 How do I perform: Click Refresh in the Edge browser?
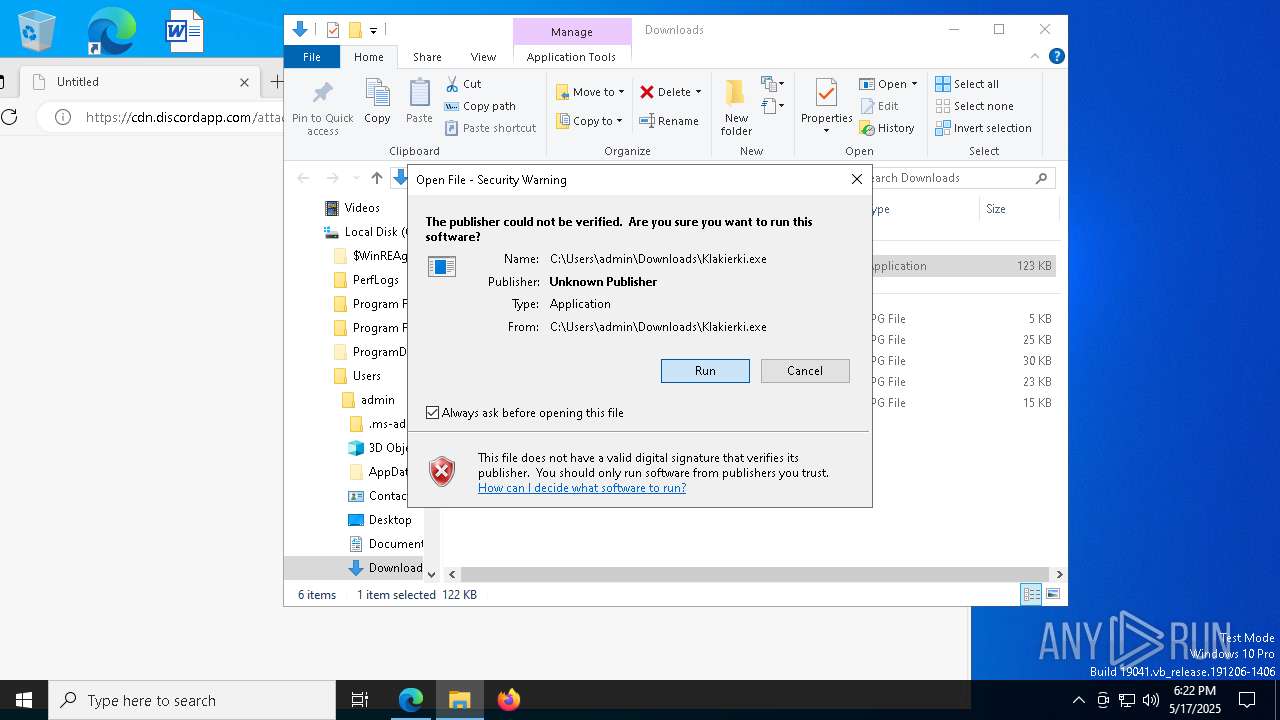[10, 117]
